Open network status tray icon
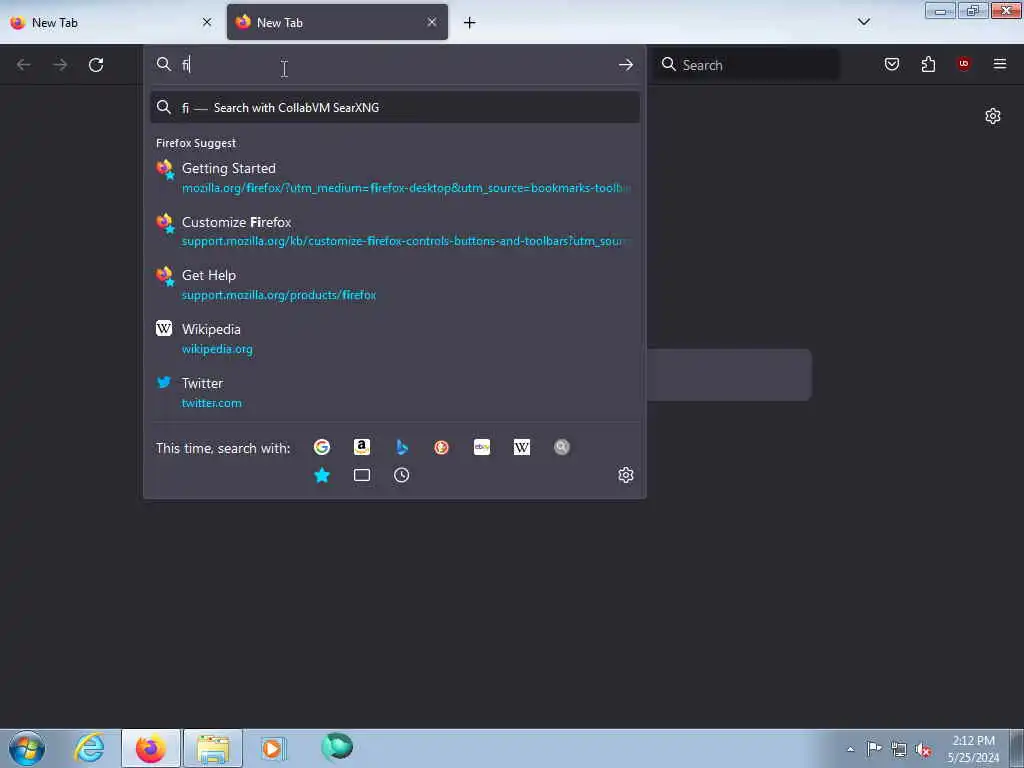This screenshot has height=768, width=1024. [899, 749]
